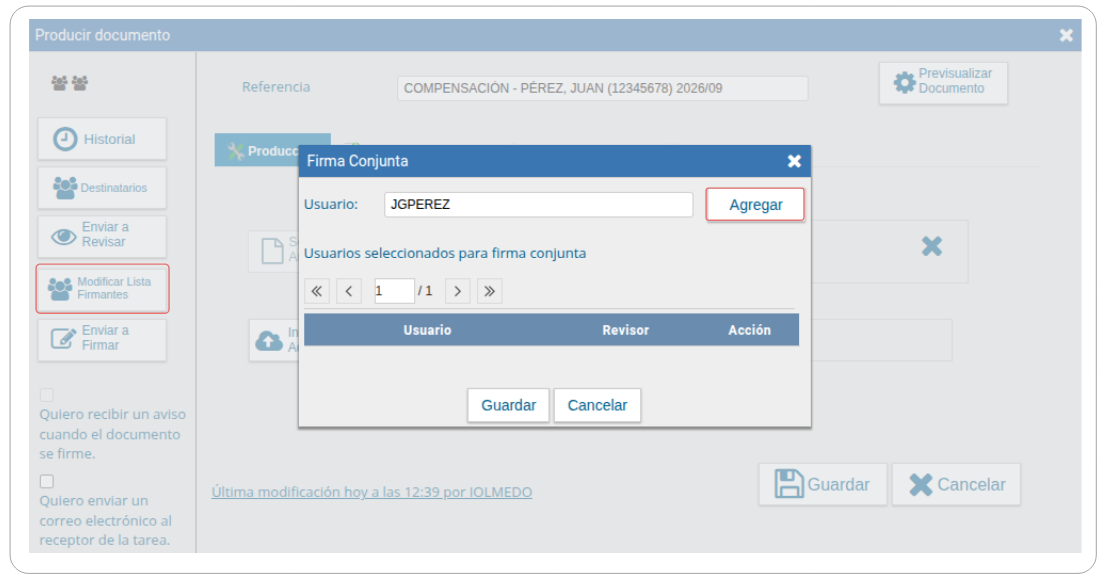Add the user with Agregar
This screenshot has width=1106, height=584.
(755, 205)
